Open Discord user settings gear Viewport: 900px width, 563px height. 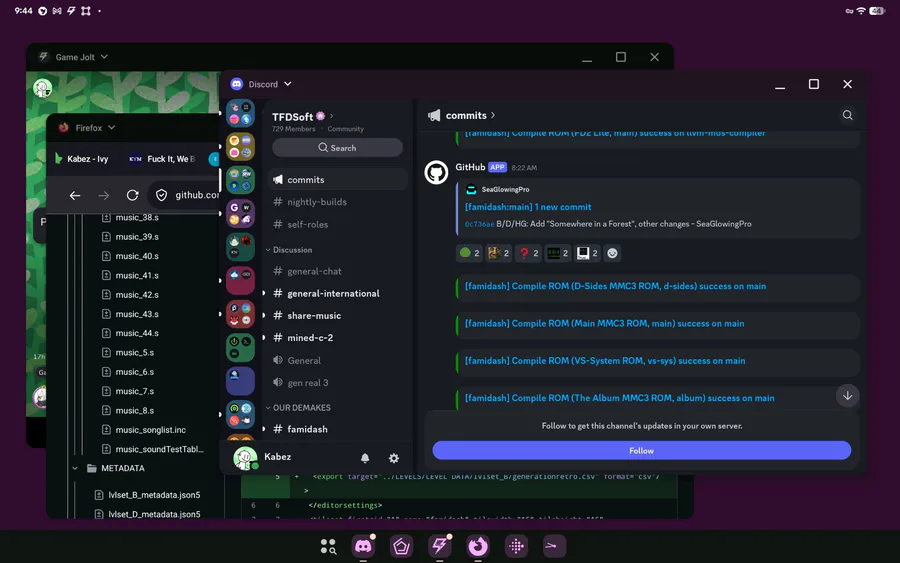(x=394, y=458)
